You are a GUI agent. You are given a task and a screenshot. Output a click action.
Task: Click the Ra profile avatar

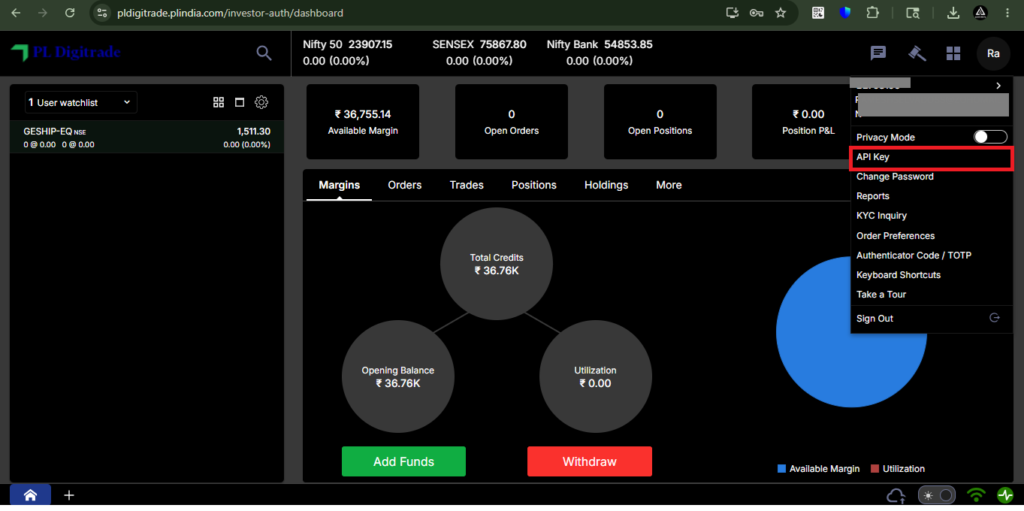point(993,54)
